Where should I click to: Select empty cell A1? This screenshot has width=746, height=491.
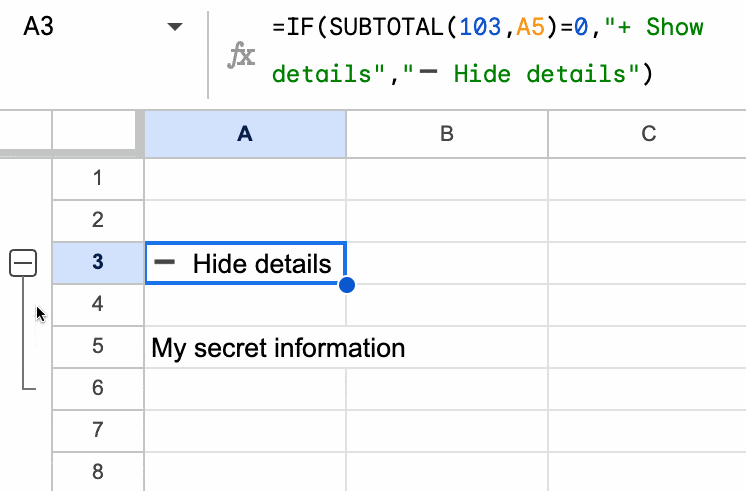coord(245,179)
